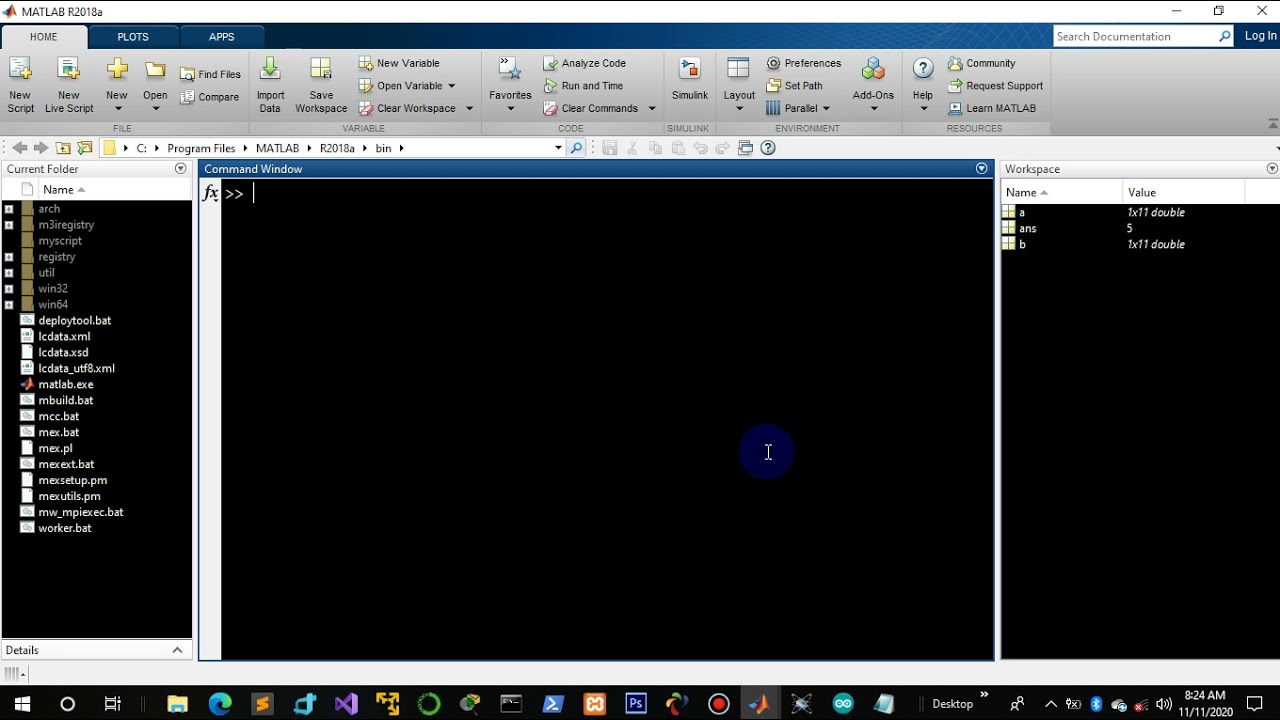Go forward in folder history
Image resolution: width=1280 pixels, height=720 pixels.
[41, 148]
